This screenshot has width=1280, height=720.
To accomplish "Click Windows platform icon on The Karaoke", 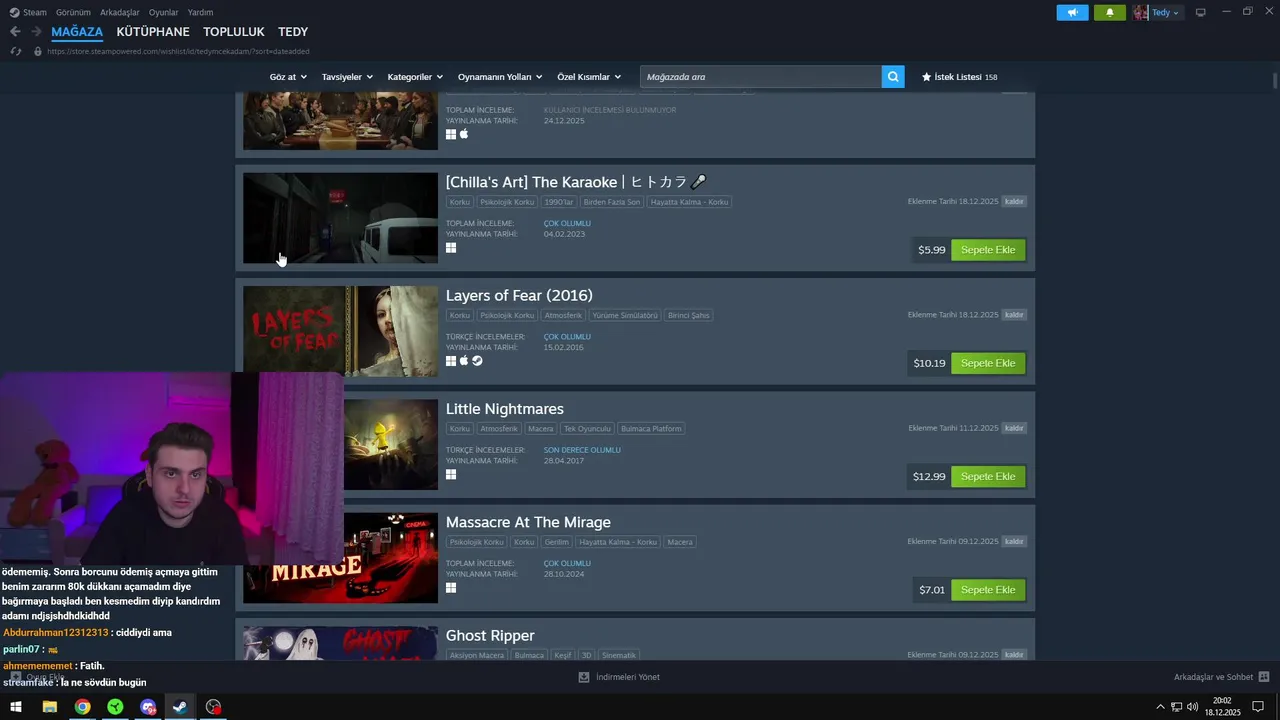I will pyautogui.click(x=451, y=248).
